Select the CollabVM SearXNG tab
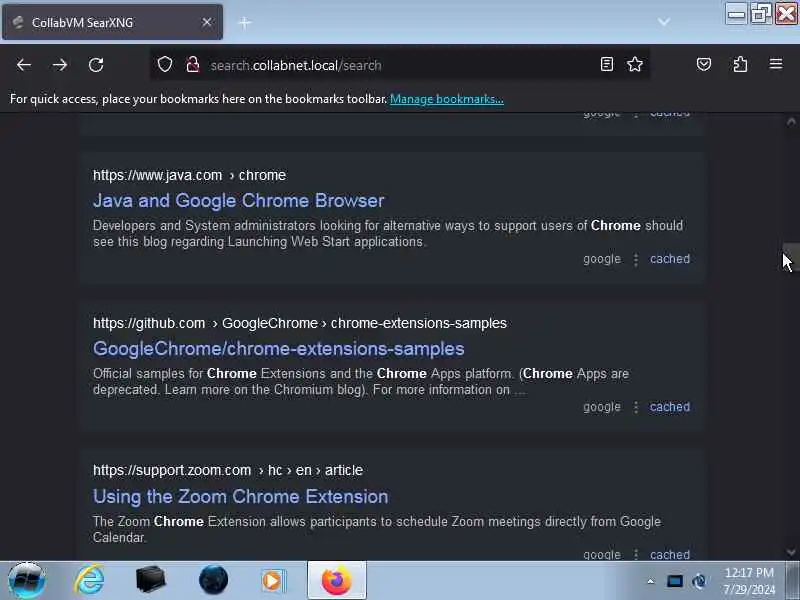 coord(112,22)
